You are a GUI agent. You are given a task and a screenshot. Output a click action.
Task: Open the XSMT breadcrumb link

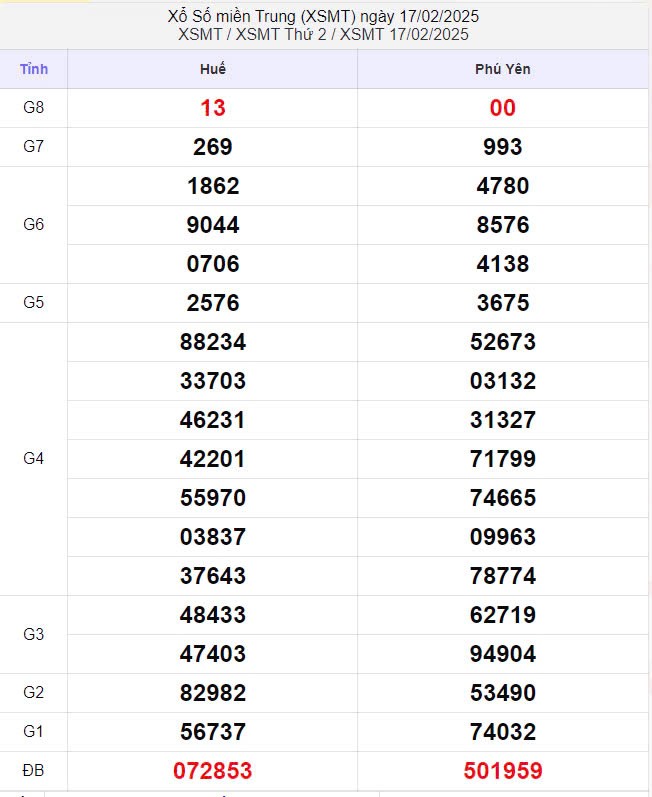(x=201, y=35)
